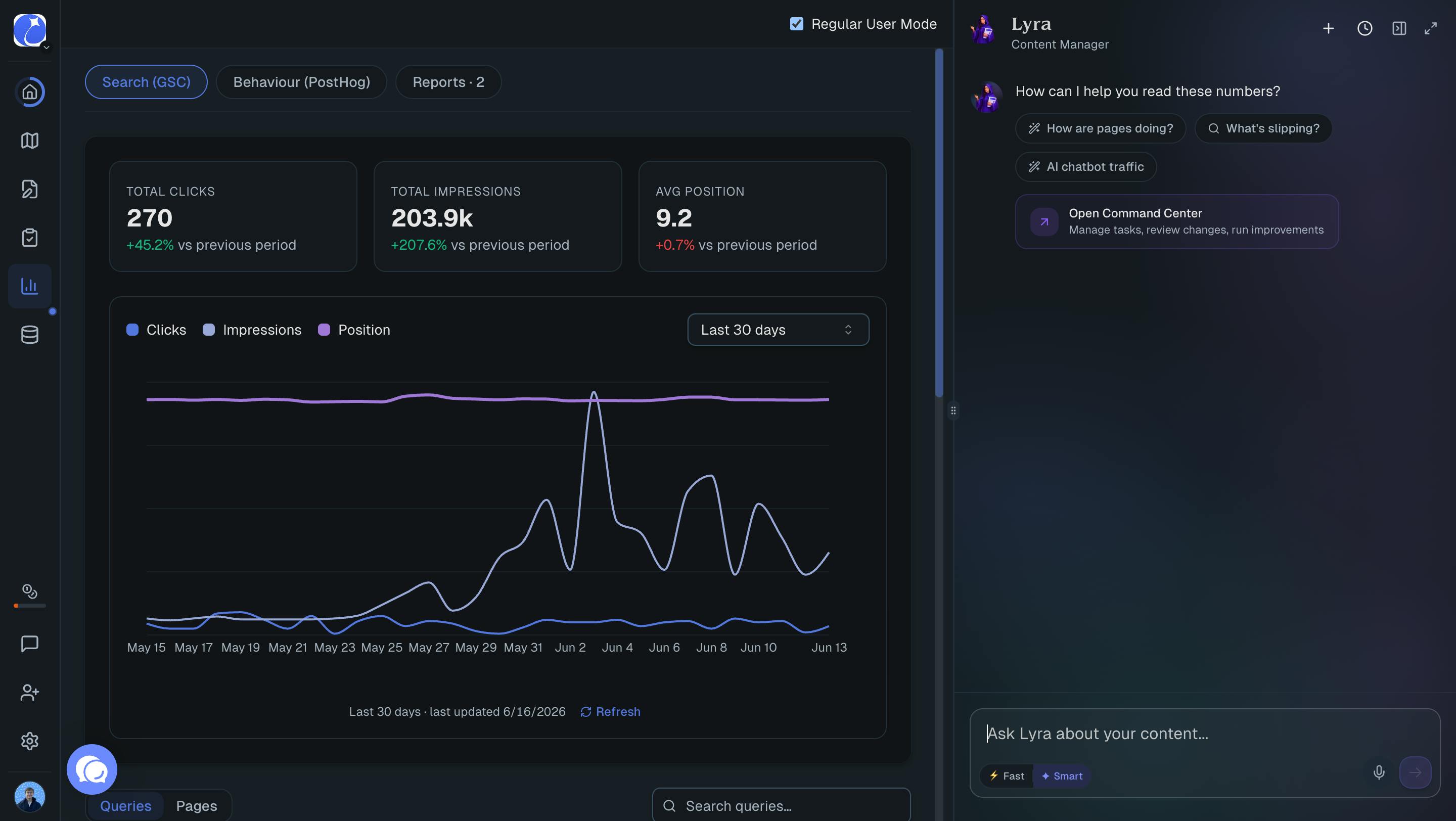The width and height of the screenshot is (1456, 821).
Task: Click the microphone voice input icon
Action: coord(1379,772)
